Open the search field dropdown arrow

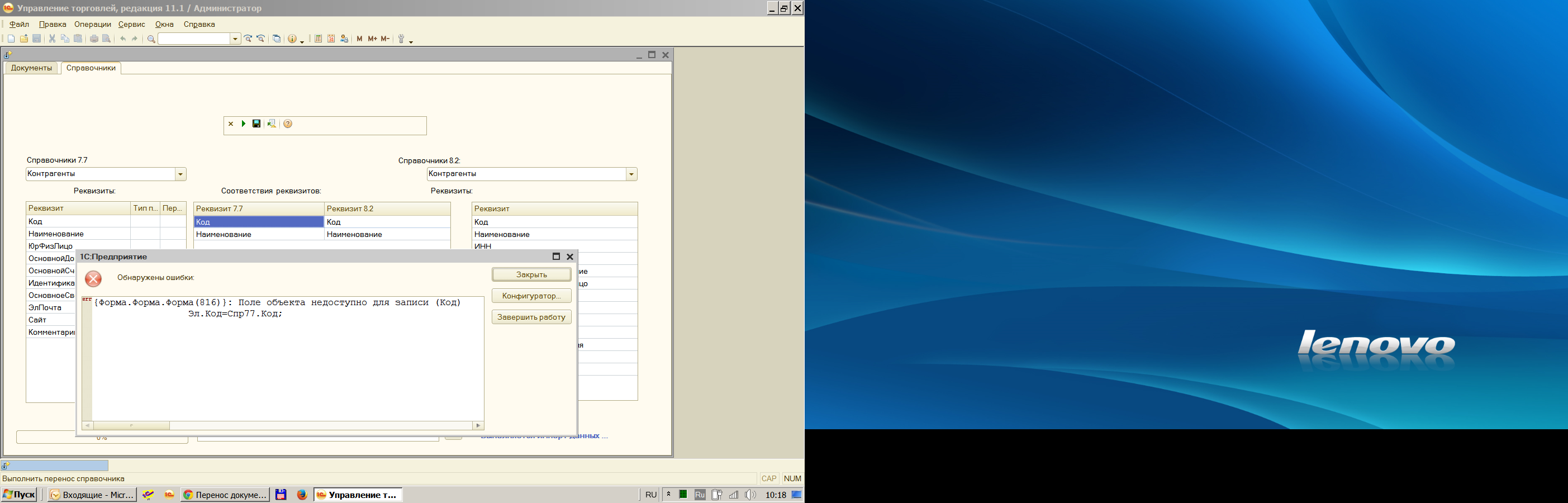[235, 39]
